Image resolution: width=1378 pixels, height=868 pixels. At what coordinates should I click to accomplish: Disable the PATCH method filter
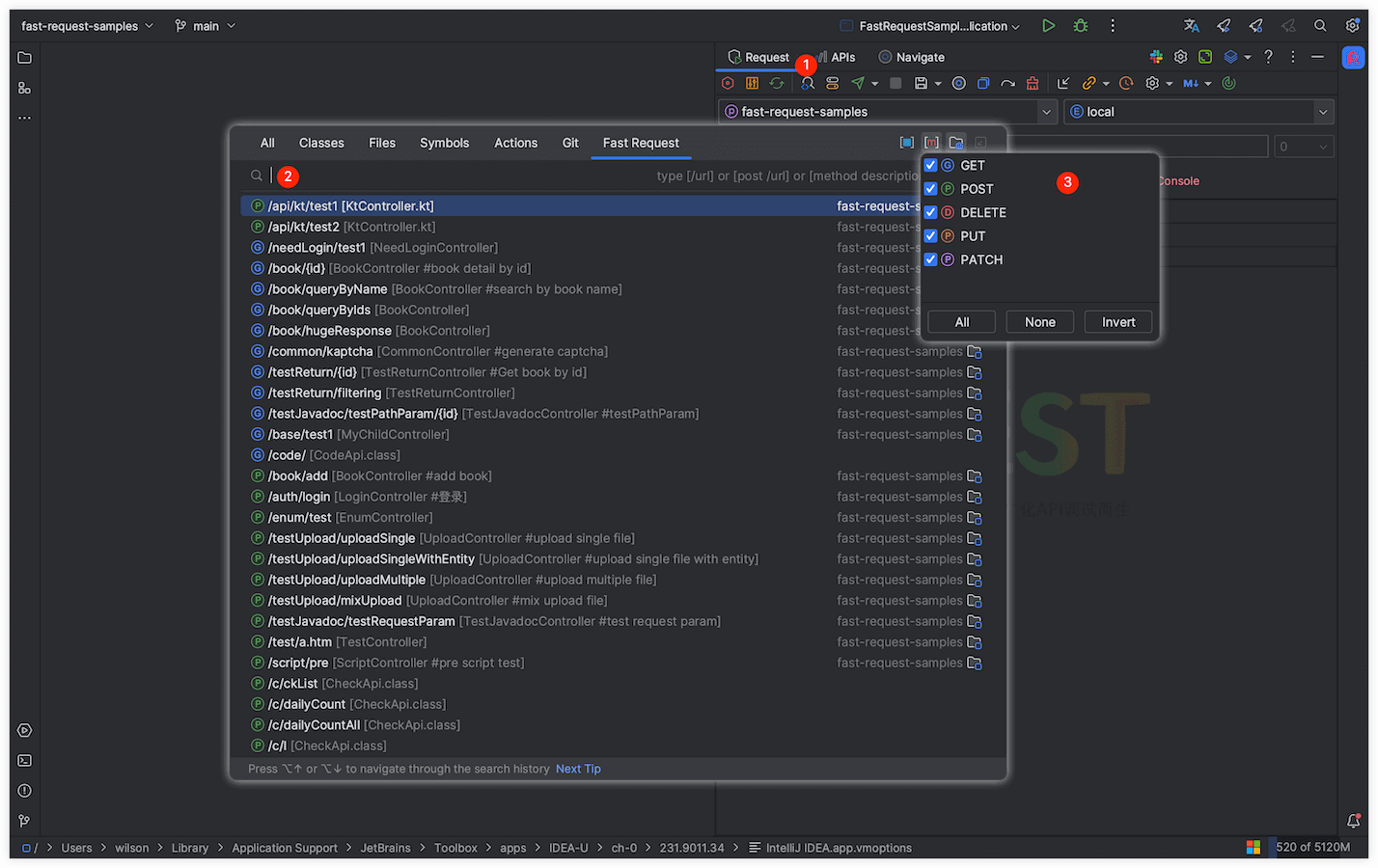(931, 260)
